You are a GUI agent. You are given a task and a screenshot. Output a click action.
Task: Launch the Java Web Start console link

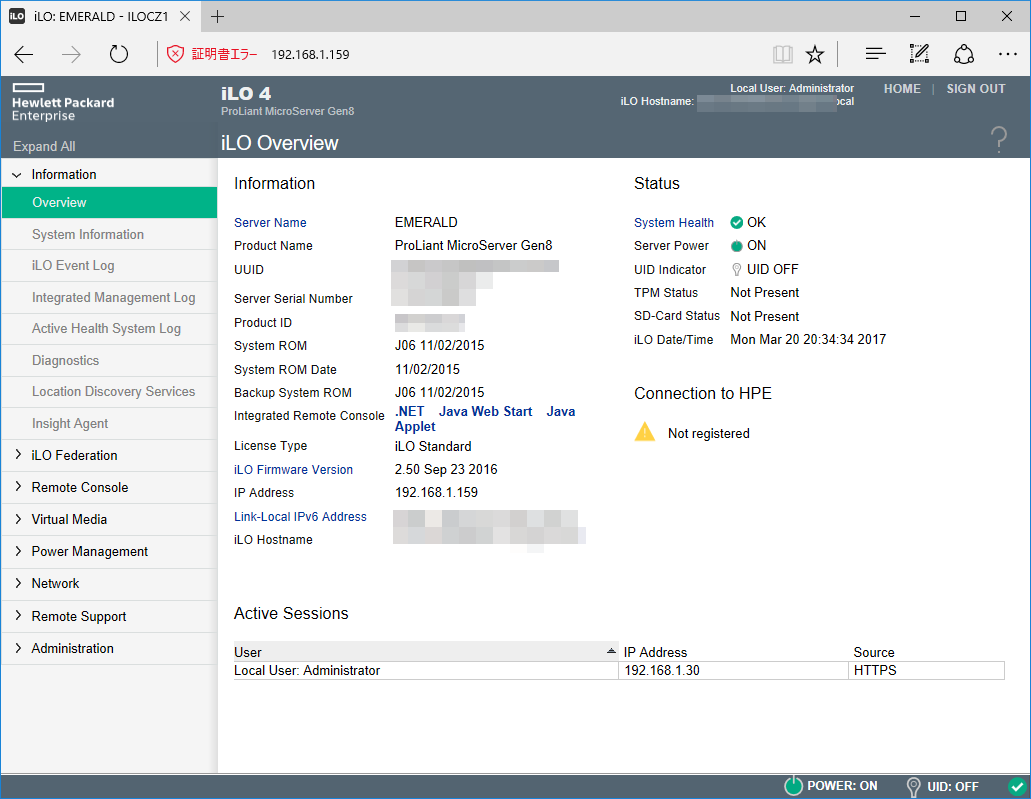click(485, 411)
